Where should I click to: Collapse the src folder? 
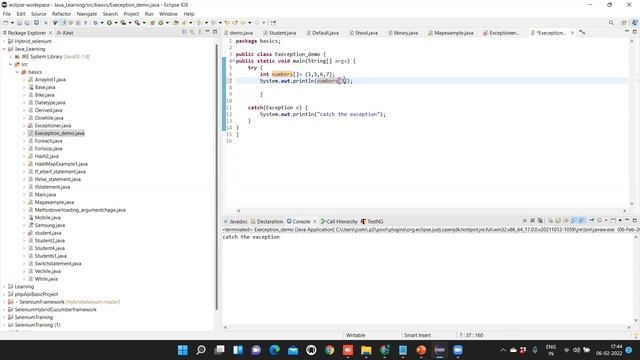[11, 64]
